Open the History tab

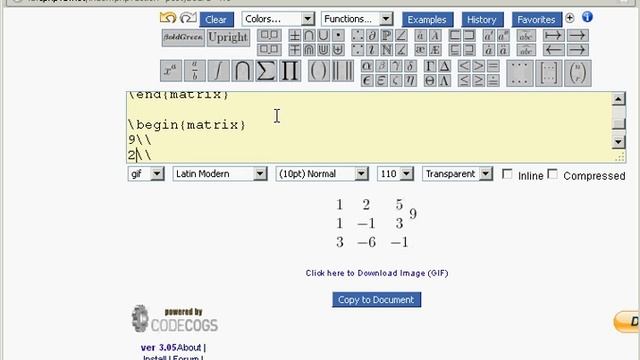(482, 20)
